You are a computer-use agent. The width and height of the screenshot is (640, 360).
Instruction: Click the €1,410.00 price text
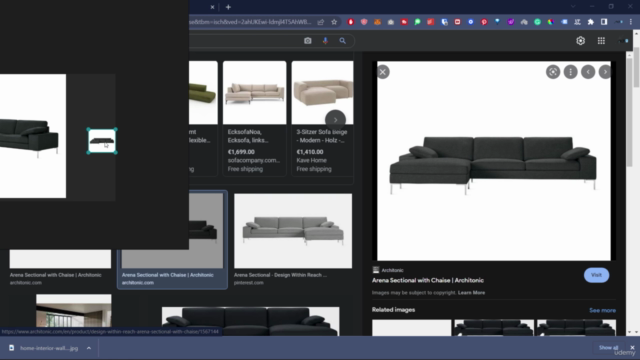coord(310,152)
